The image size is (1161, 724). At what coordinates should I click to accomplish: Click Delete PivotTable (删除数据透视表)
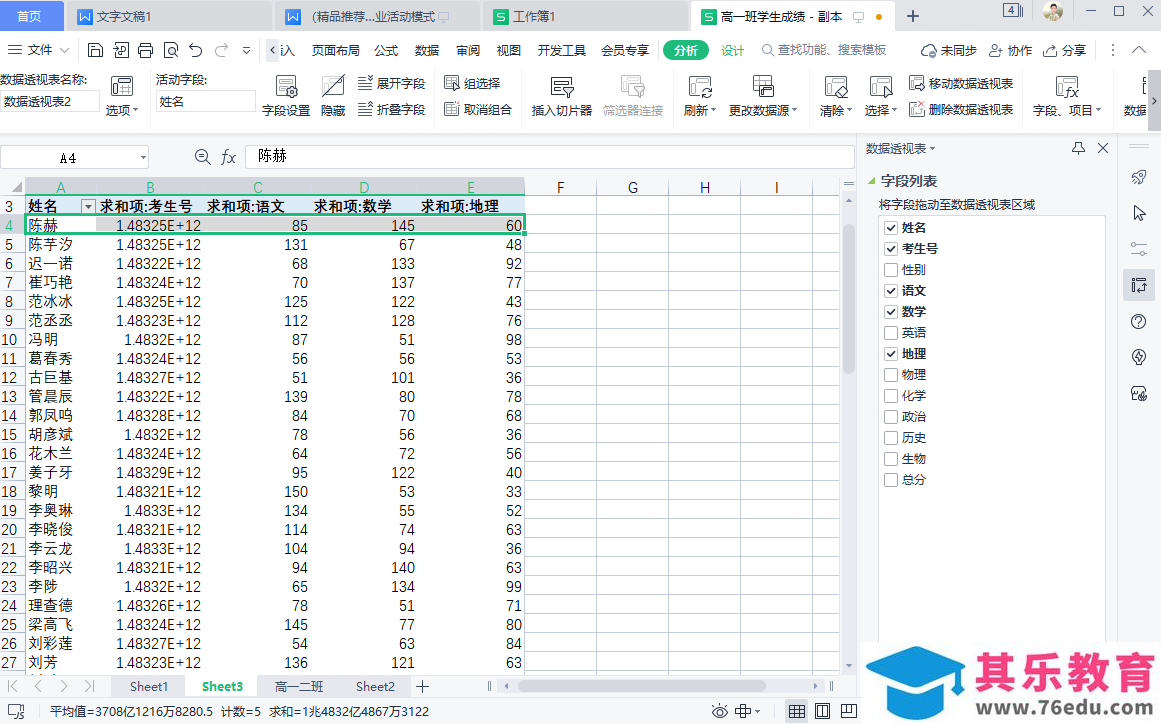[961, 110]
